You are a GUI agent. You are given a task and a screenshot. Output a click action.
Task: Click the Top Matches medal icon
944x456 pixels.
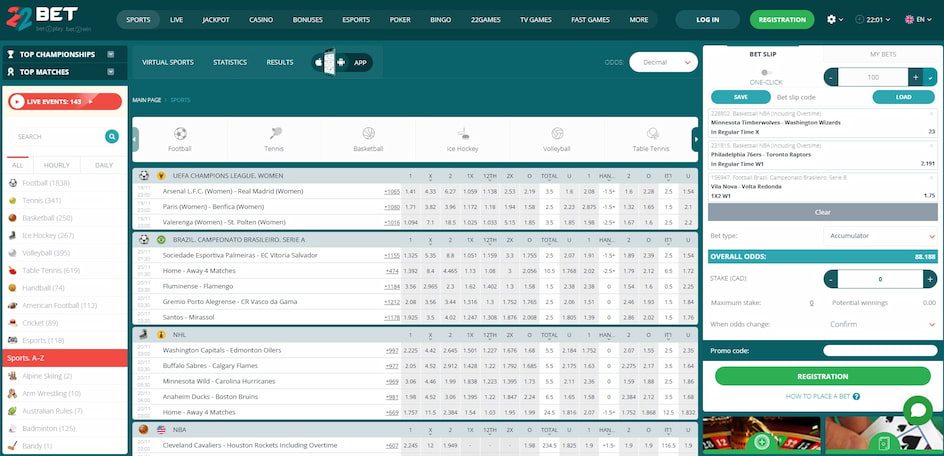click(10, 72)
